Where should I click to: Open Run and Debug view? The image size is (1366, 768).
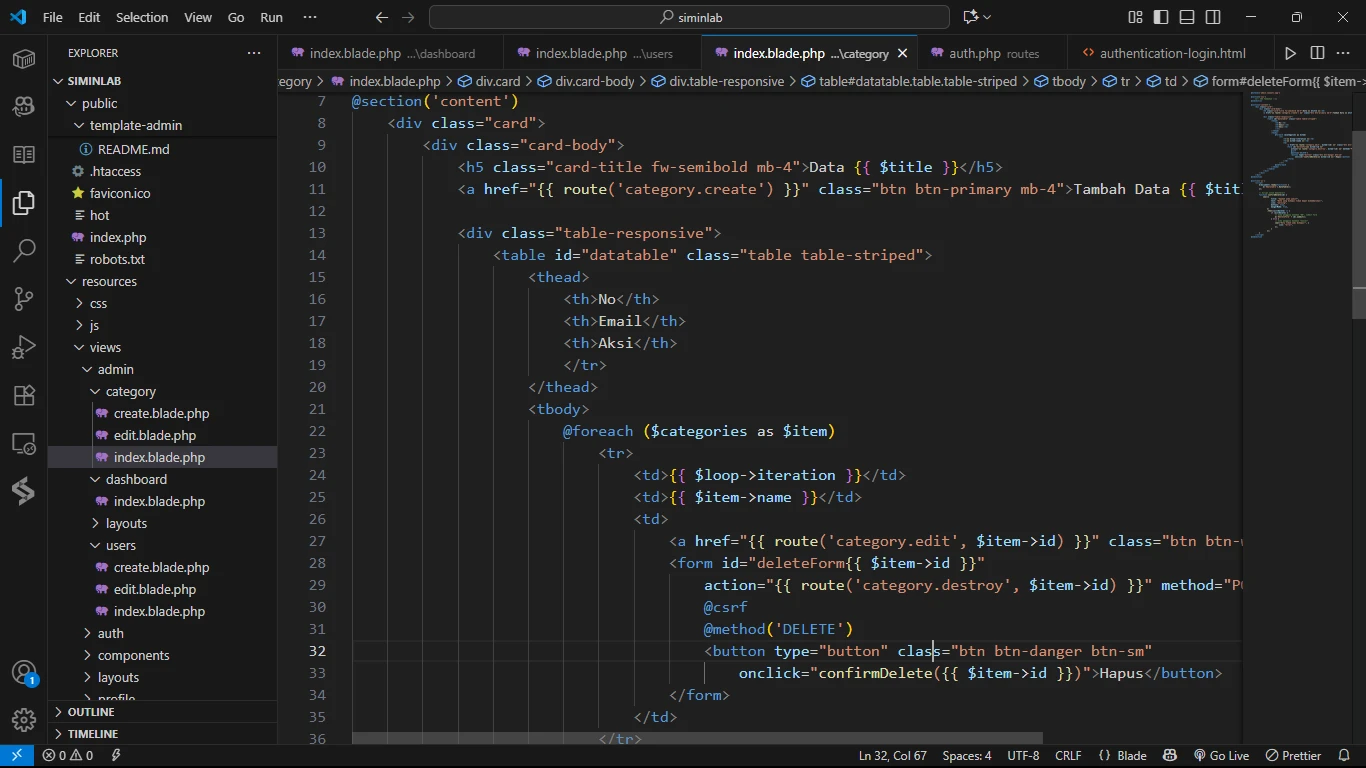tap(24, 347)
